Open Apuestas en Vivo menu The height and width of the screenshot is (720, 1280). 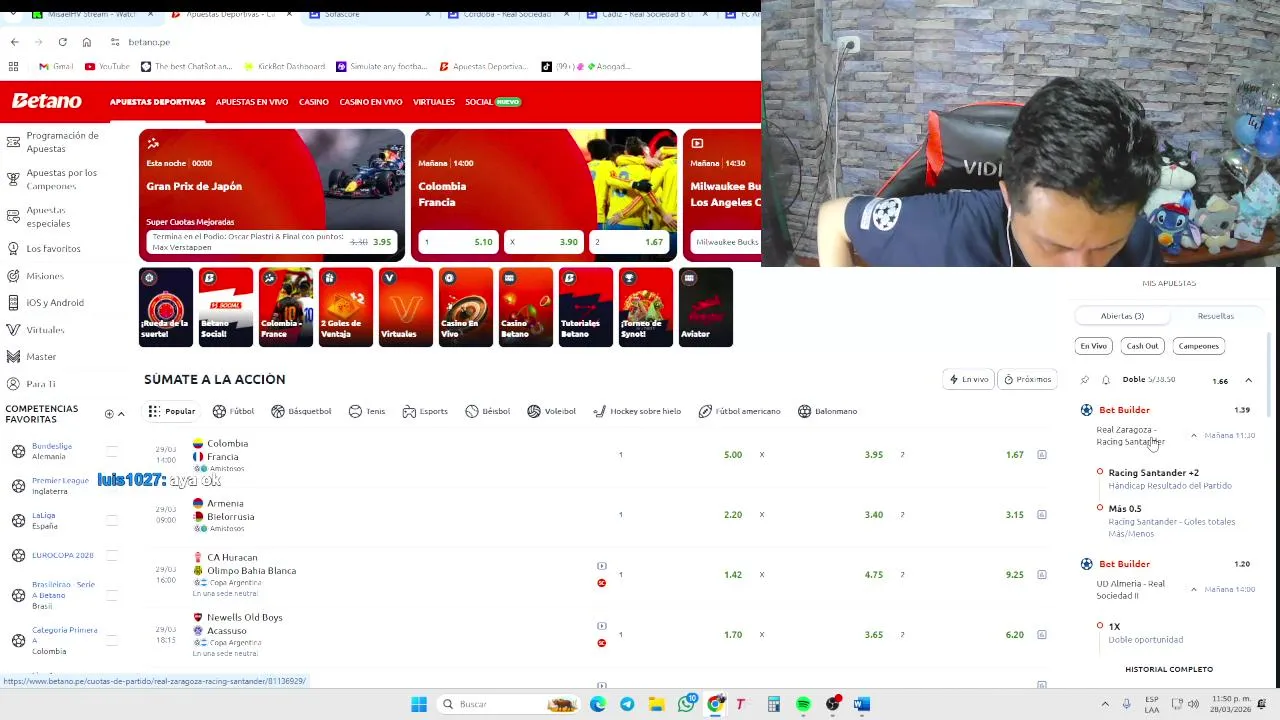coord(252,102)
